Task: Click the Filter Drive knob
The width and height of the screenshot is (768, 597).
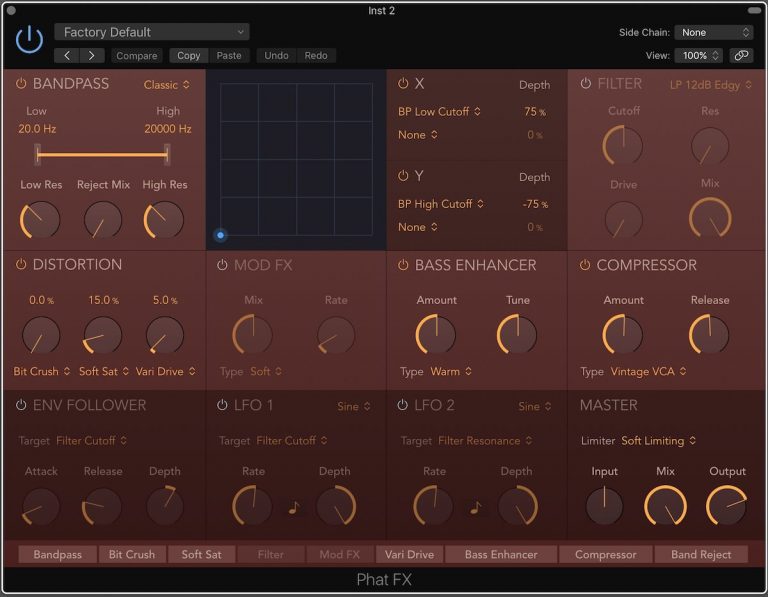Action: (623, 220)
